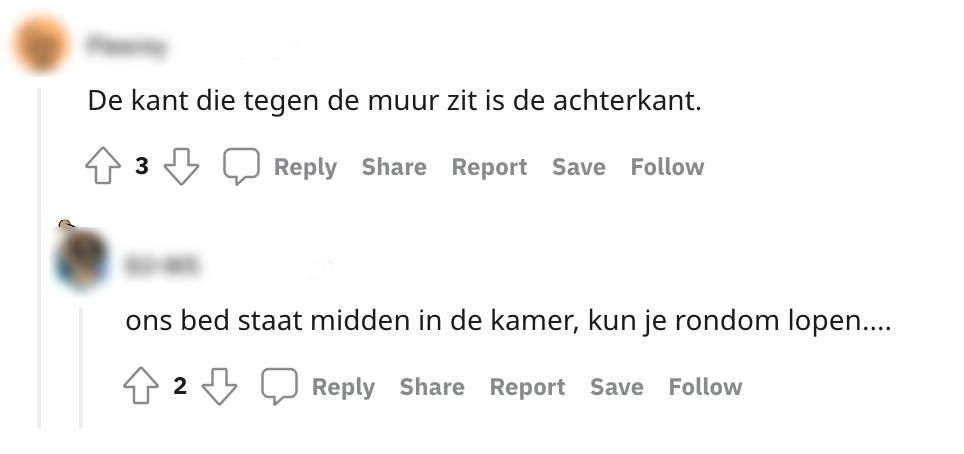Share the 'achterkant' comment
The image size is (964, 454).
point(394,167)
